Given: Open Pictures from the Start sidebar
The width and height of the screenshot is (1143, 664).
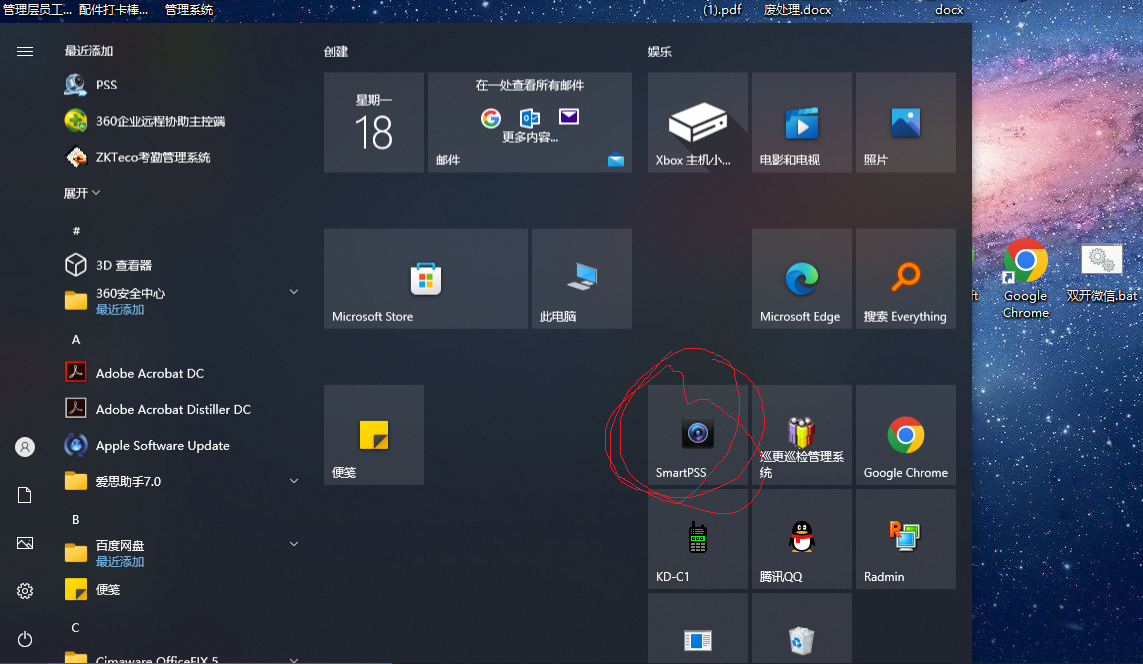Looking at the screenshot, I should tap(25, 543).
